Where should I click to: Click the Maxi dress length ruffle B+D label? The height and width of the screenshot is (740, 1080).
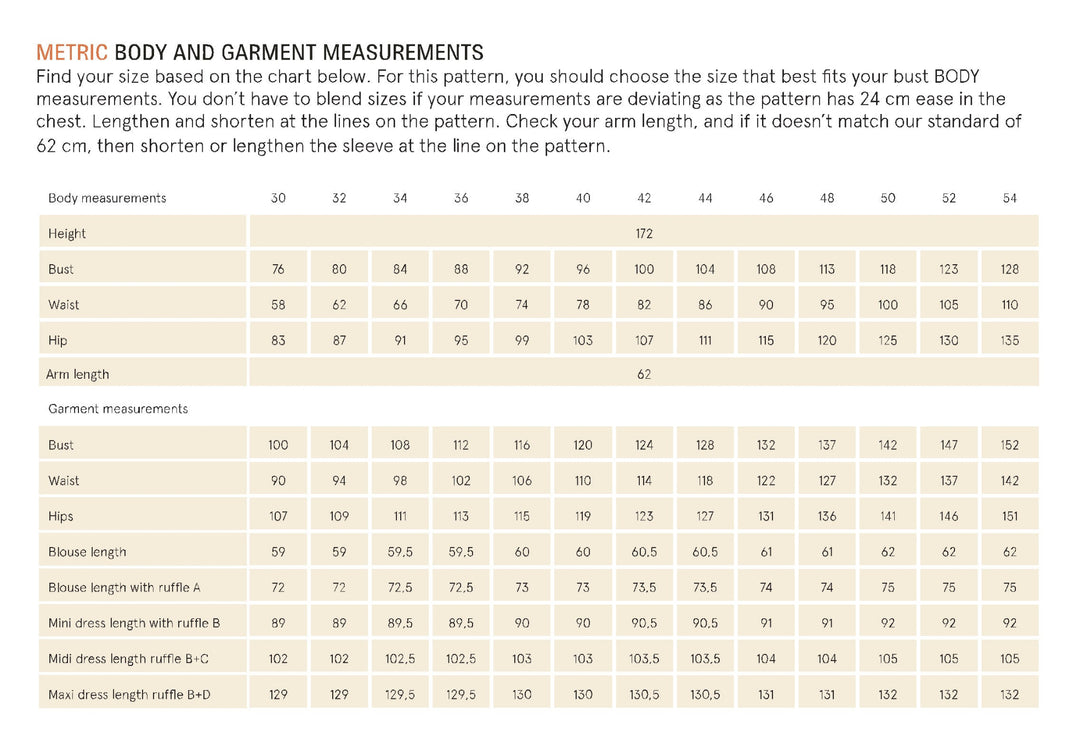130,695
